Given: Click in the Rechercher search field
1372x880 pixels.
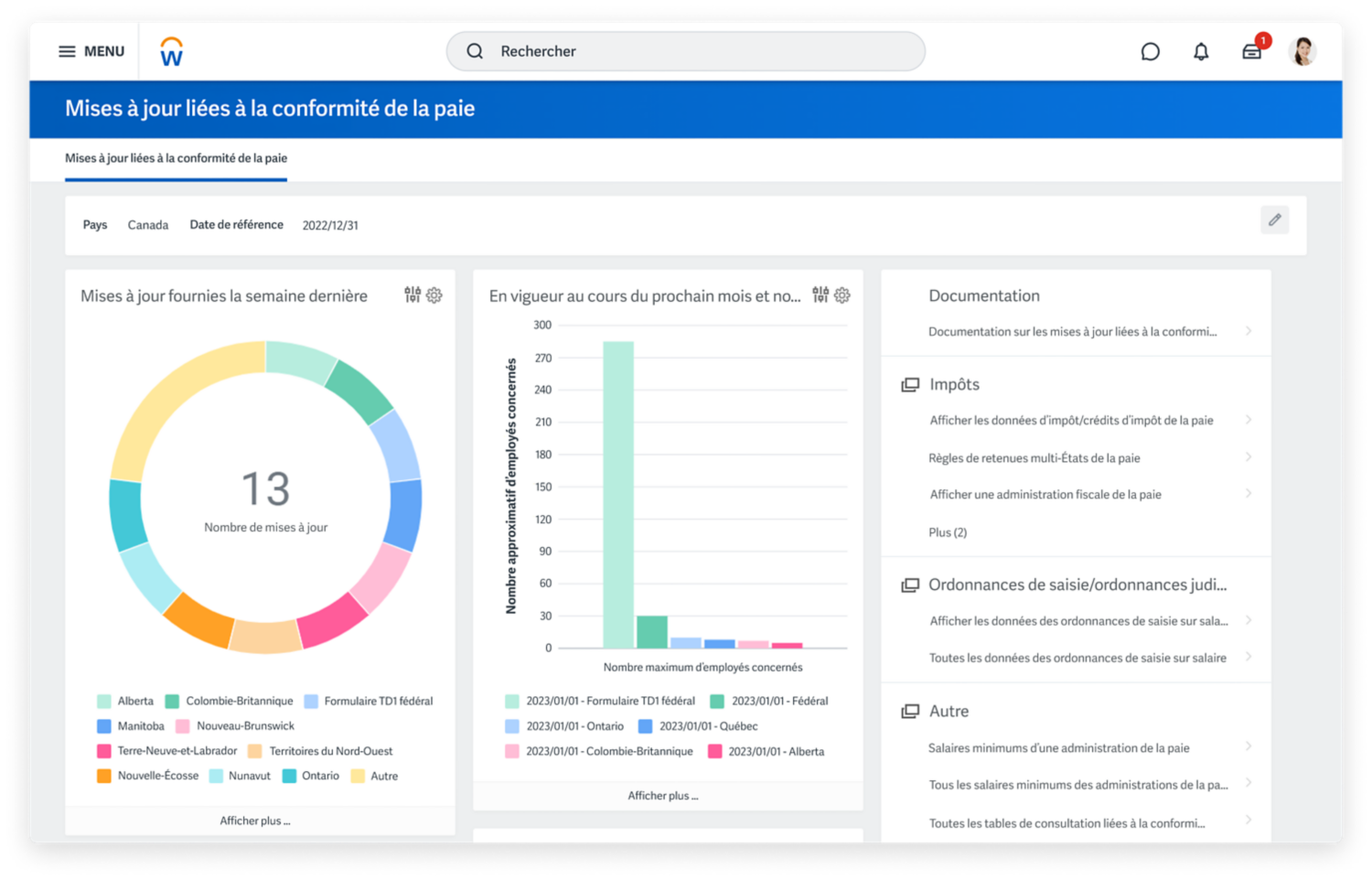Looking at the screenshot, I should pos(686,51).
